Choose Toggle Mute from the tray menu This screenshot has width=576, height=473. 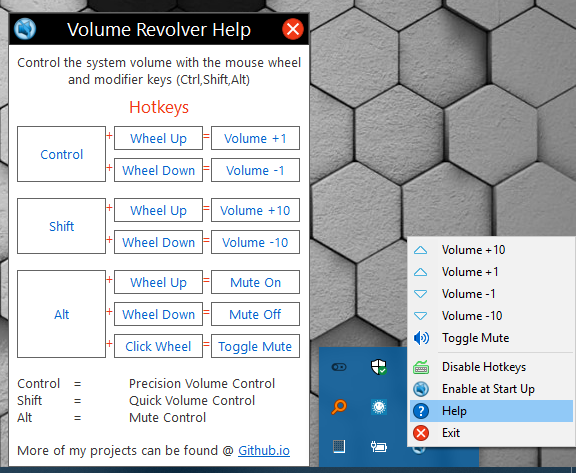click(491, 338)
